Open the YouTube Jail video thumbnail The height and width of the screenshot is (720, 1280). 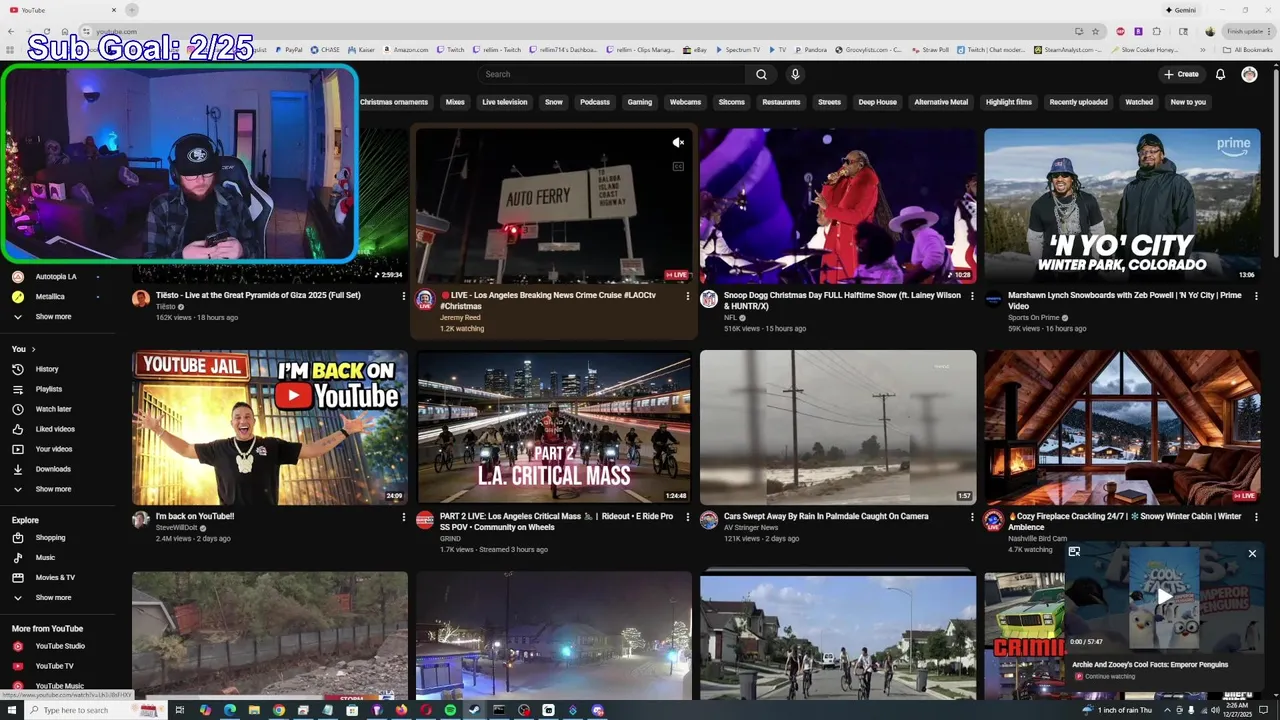[270, 427]
